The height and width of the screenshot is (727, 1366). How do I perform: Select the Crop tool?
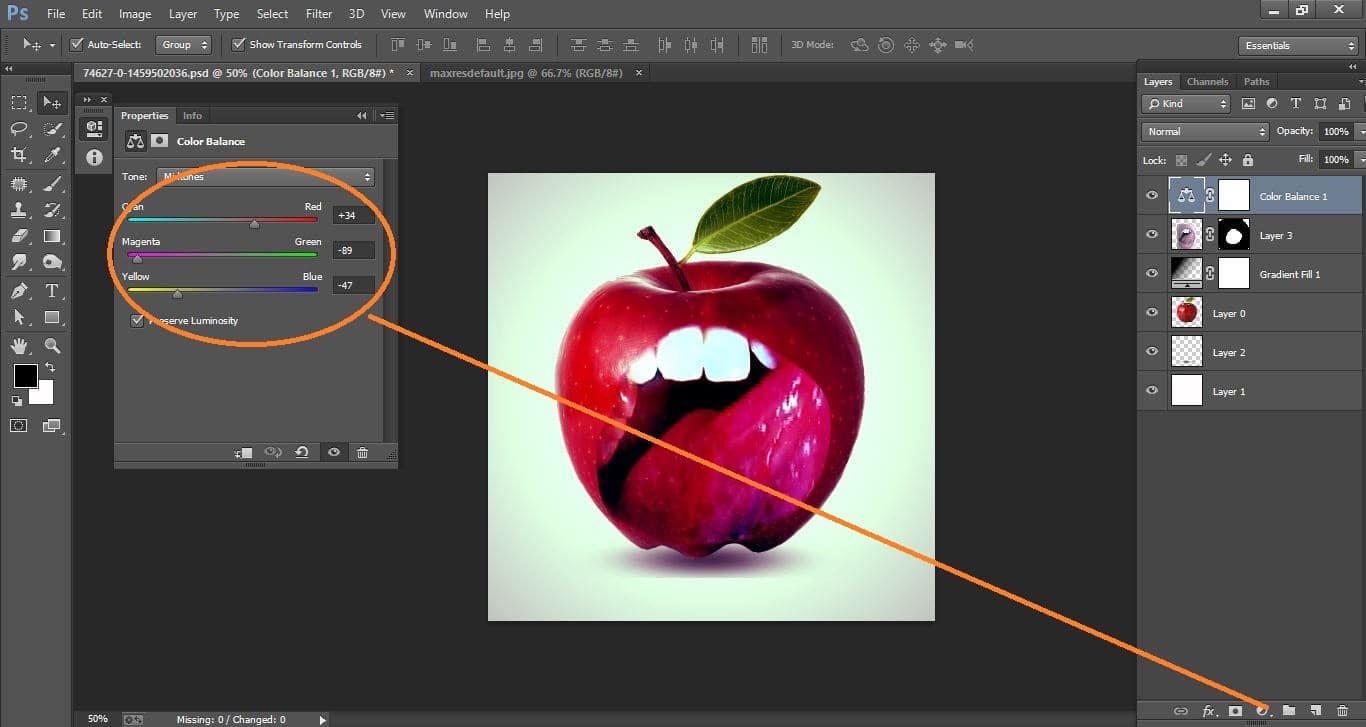click(18, 155)
